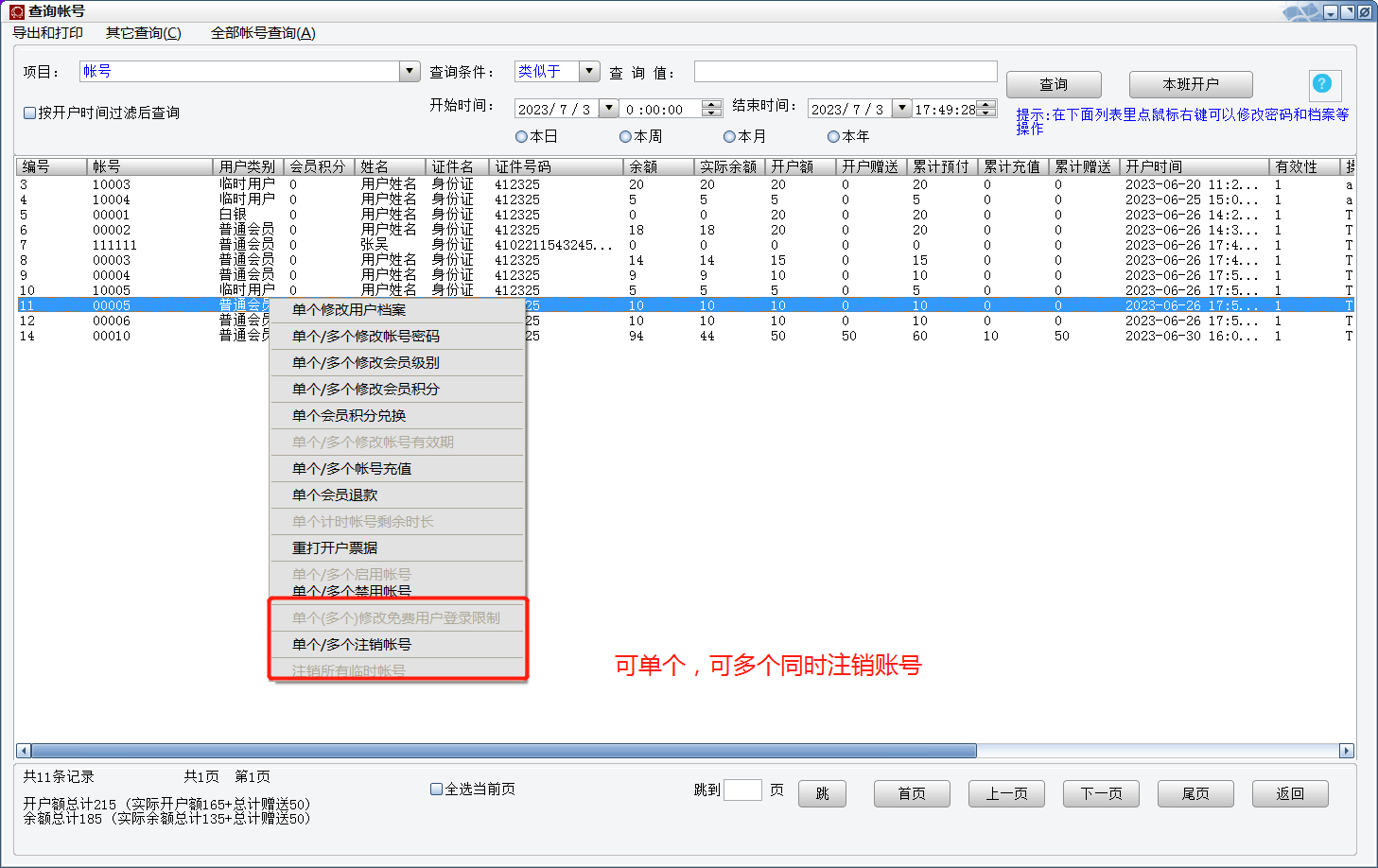Choose the 本月 radio option
1378x868 pixels.
[729, 137]
